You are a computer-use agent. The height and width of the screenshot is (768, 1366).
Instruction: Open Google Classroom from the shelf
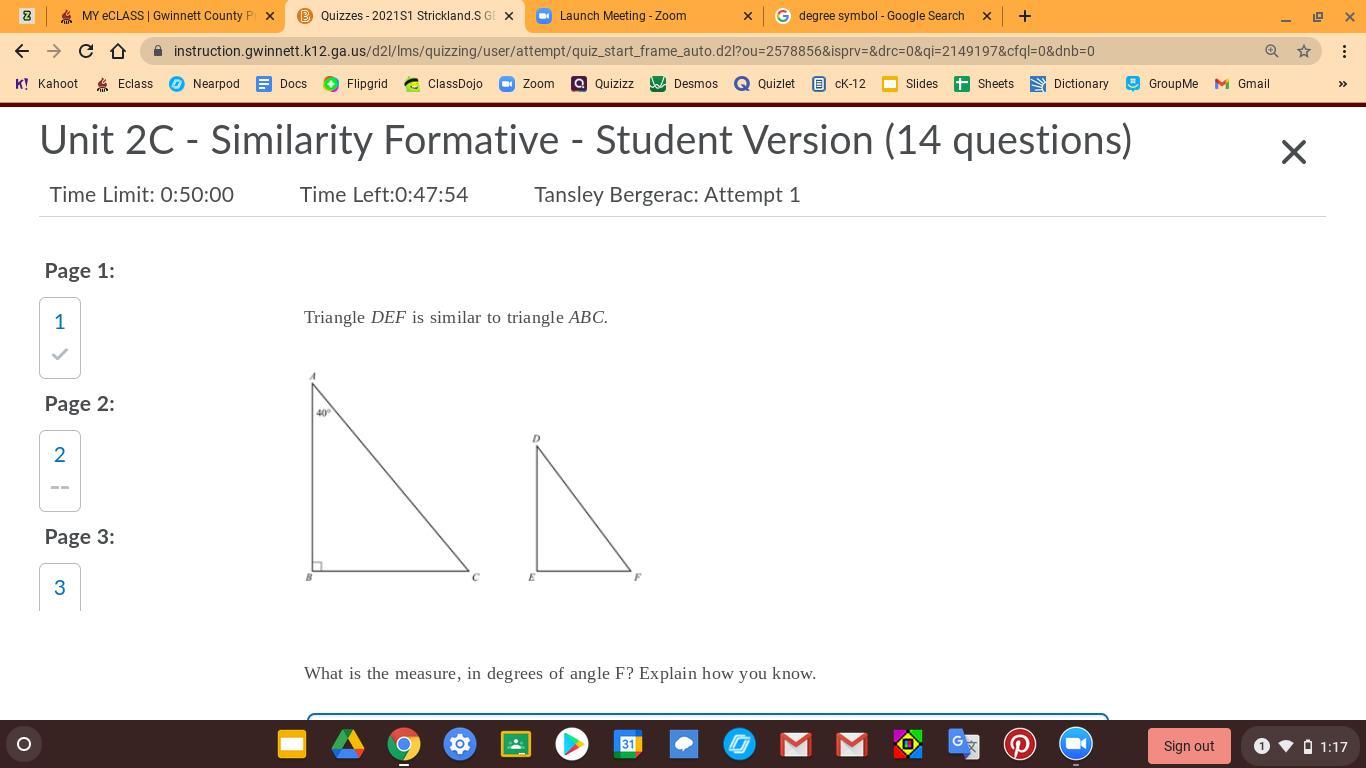516,744
